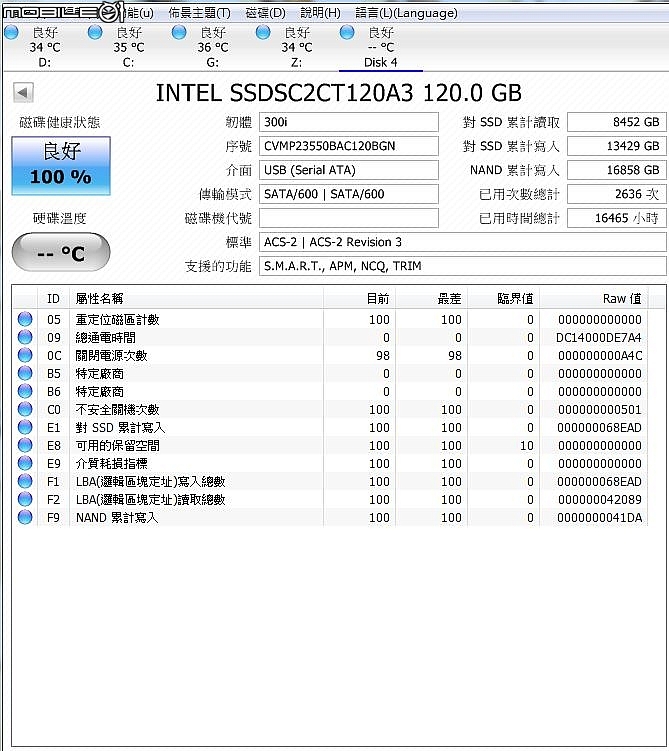Viewport: 669px width, 751px height.
Task: Switch to the Disk 4 tab label
Action: (x=381, y=62)
